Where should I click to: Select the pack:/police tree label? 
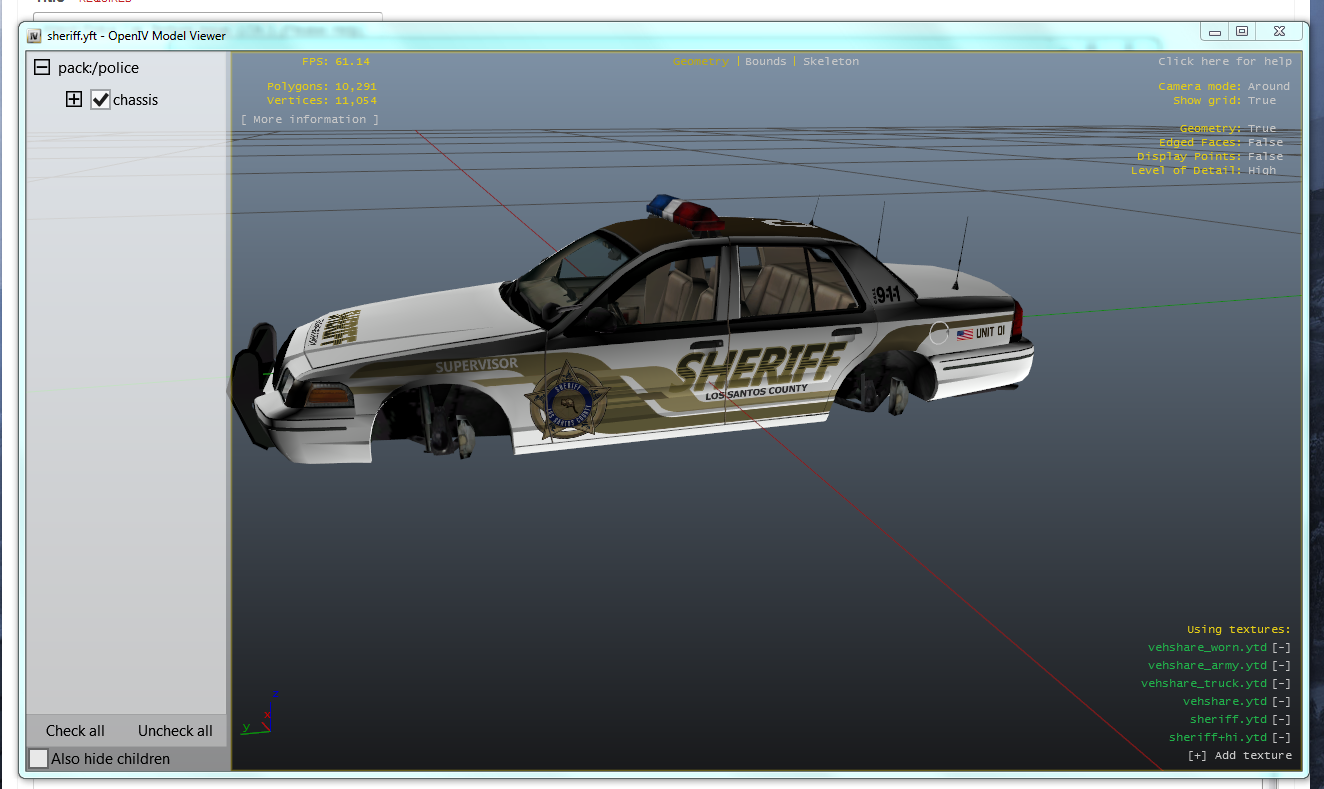pos(98,68)
